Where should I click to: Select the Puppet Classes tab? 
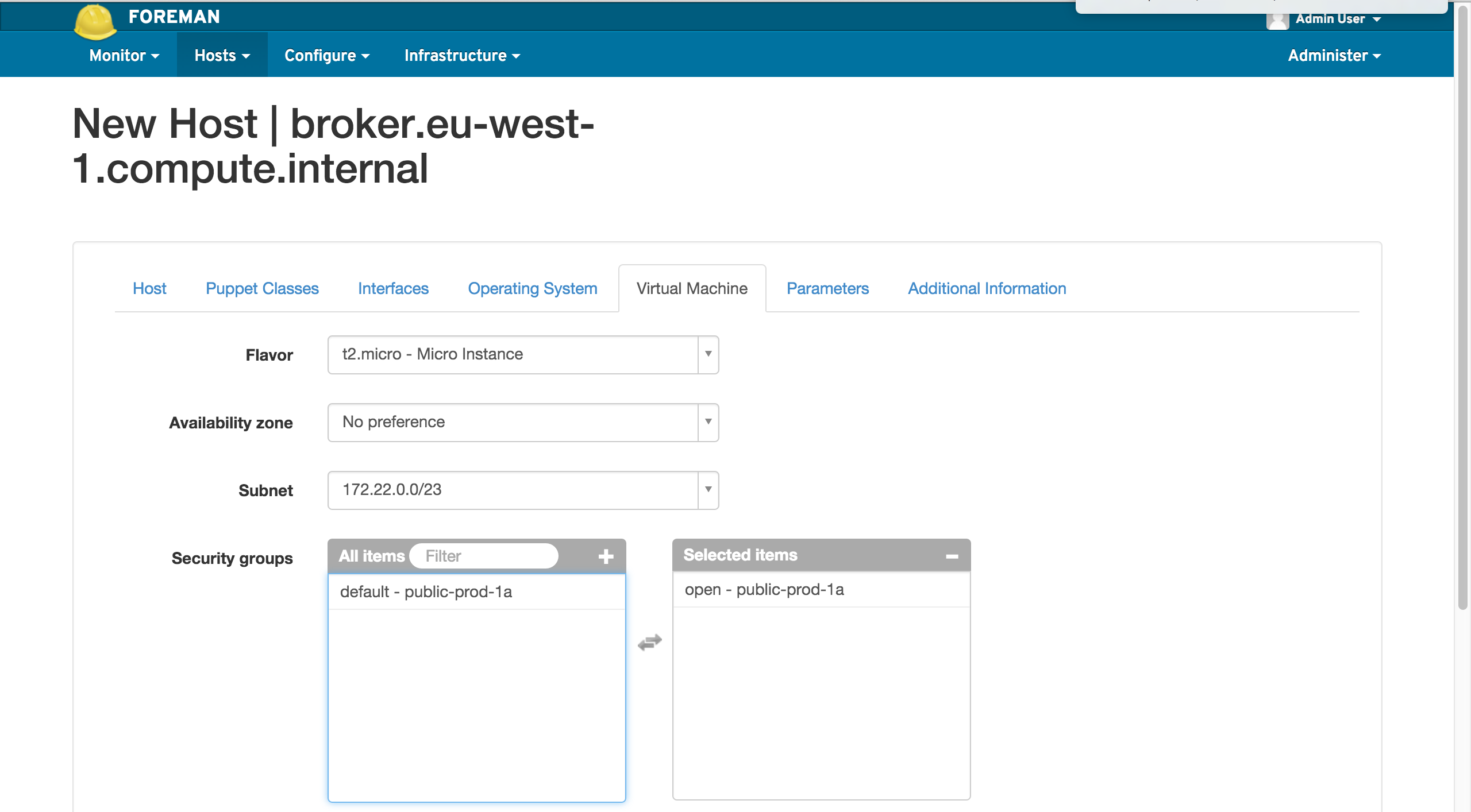click(x=262, y=289)
